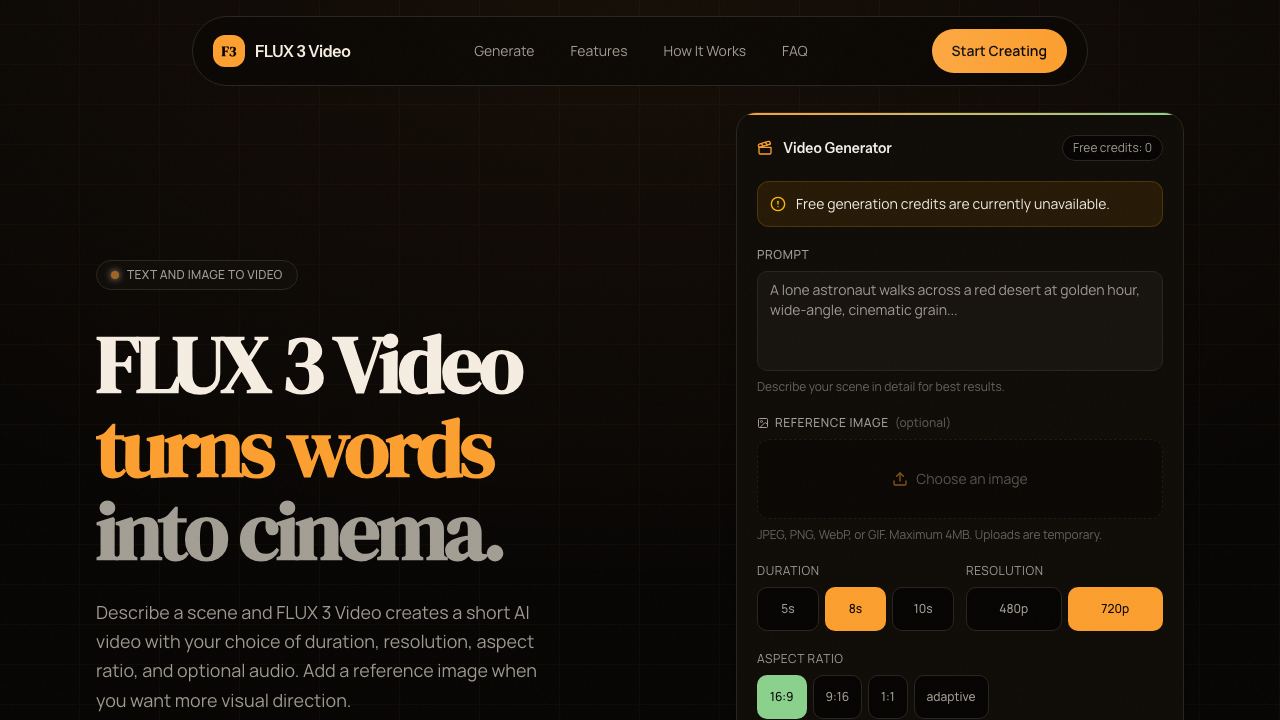This screenshot has height=720, width=1280.
Task: Select 10s duration
Action: click(923, 609)
